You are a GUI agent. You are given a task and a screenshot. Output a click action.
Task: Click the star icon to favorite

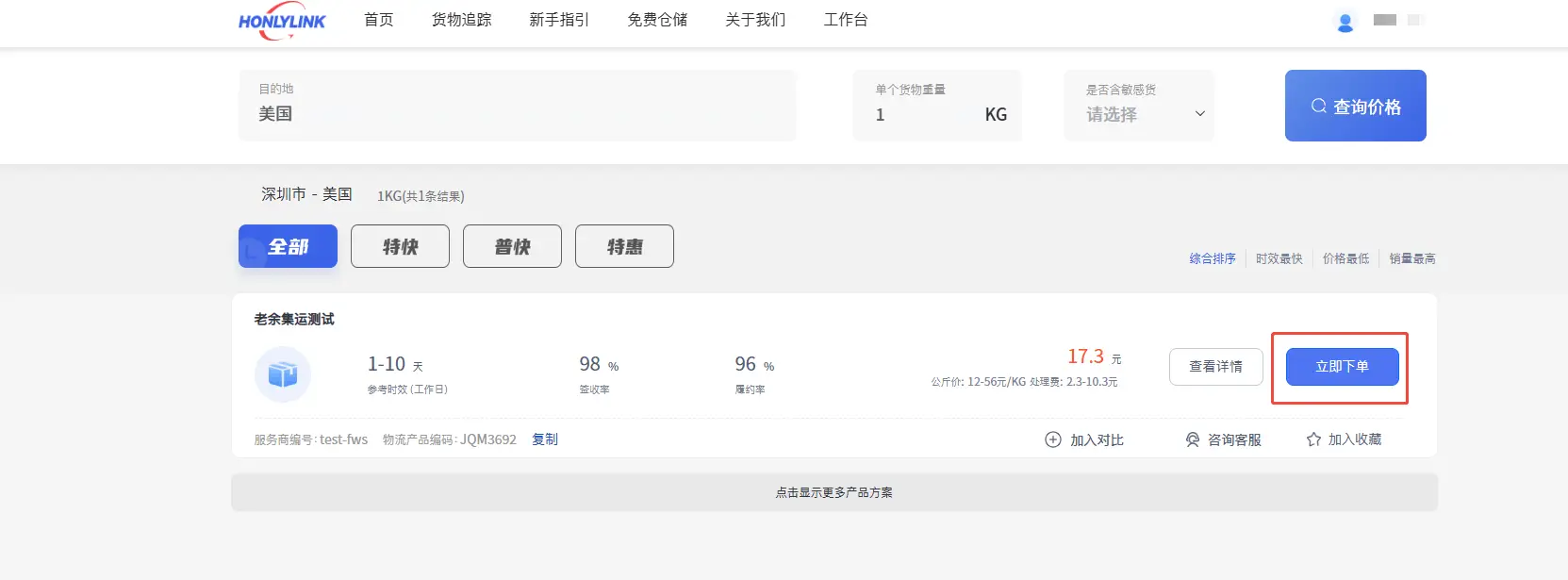coord(1313,439)
